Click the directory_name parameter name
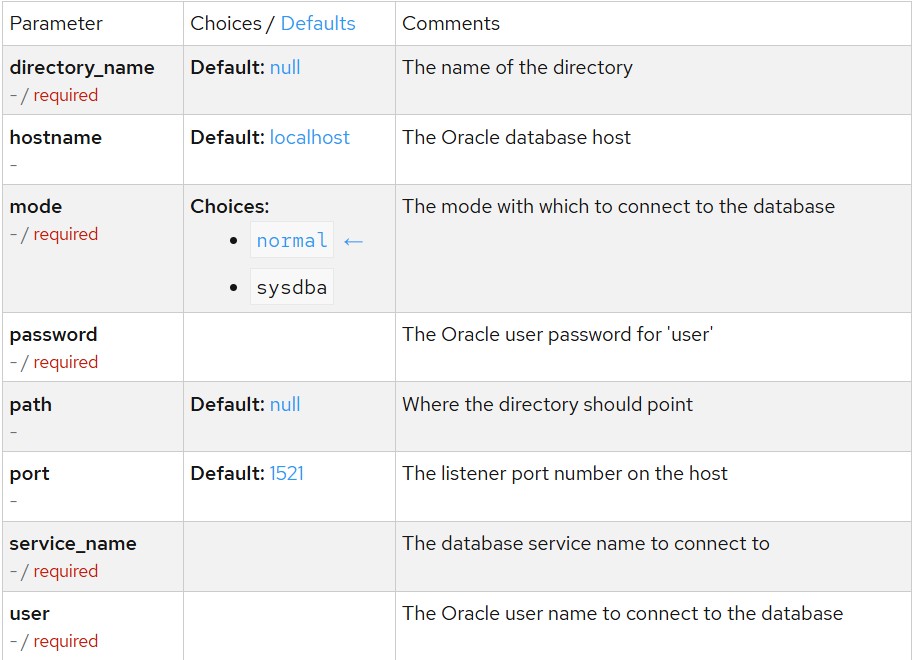The image size is (912, 660). coord(82,68)
